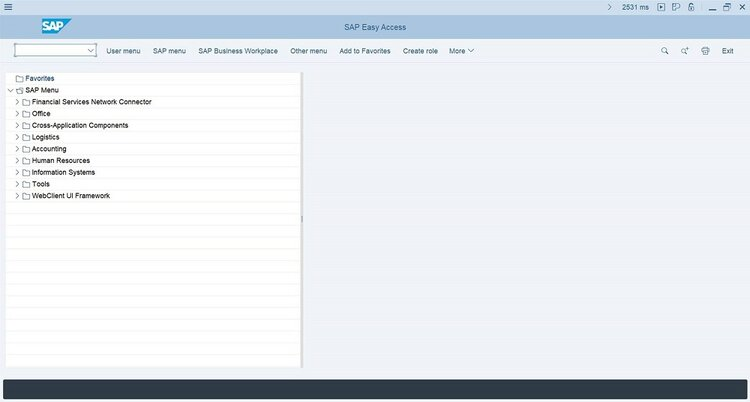Restore down the SAP window

(727, 7)
